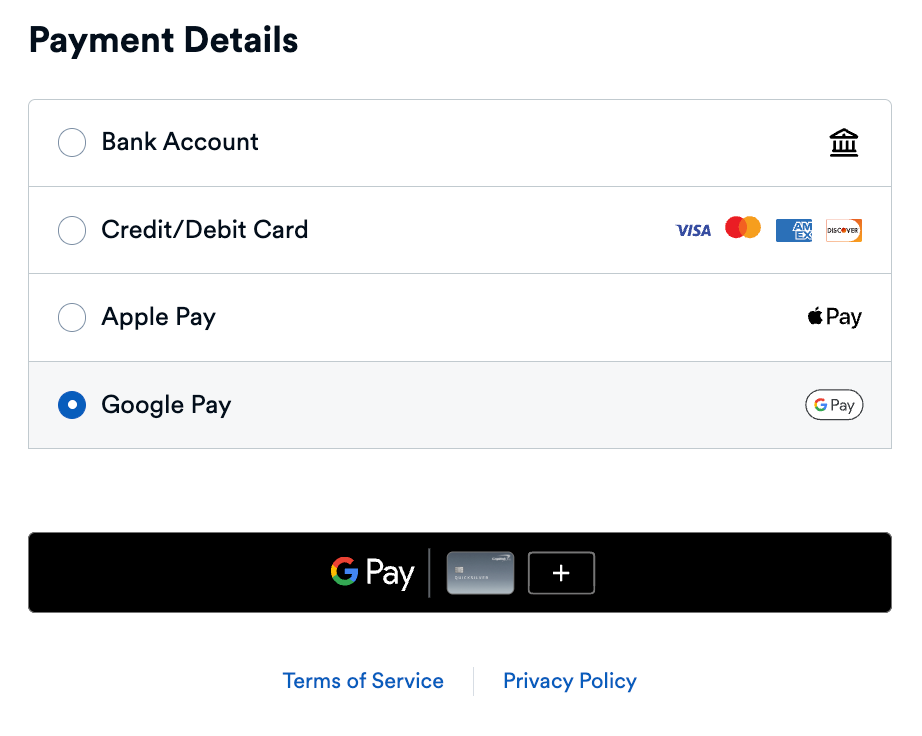
Task: Click the bank building icon
Action: point(844,143)
